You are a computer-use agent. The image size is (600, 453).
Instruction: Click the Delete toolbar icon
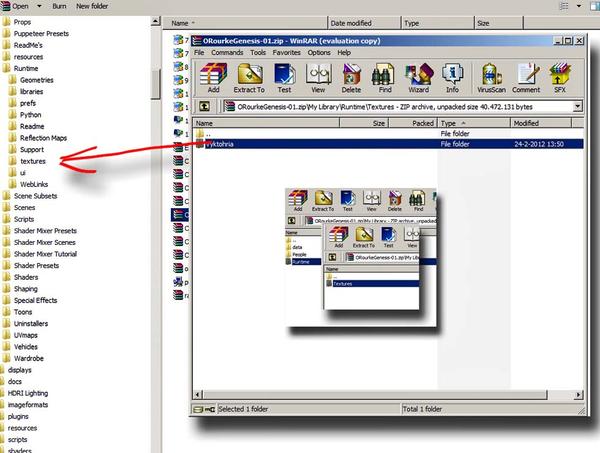click(351, 78)
